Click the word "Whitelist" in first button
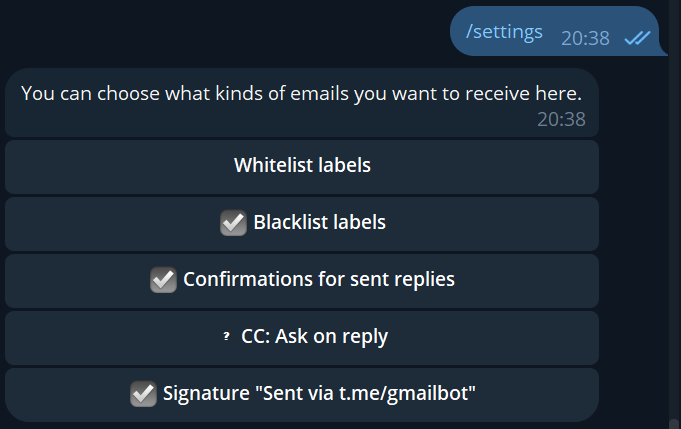This screenshot has width=681, height=429. click(268, 166)
